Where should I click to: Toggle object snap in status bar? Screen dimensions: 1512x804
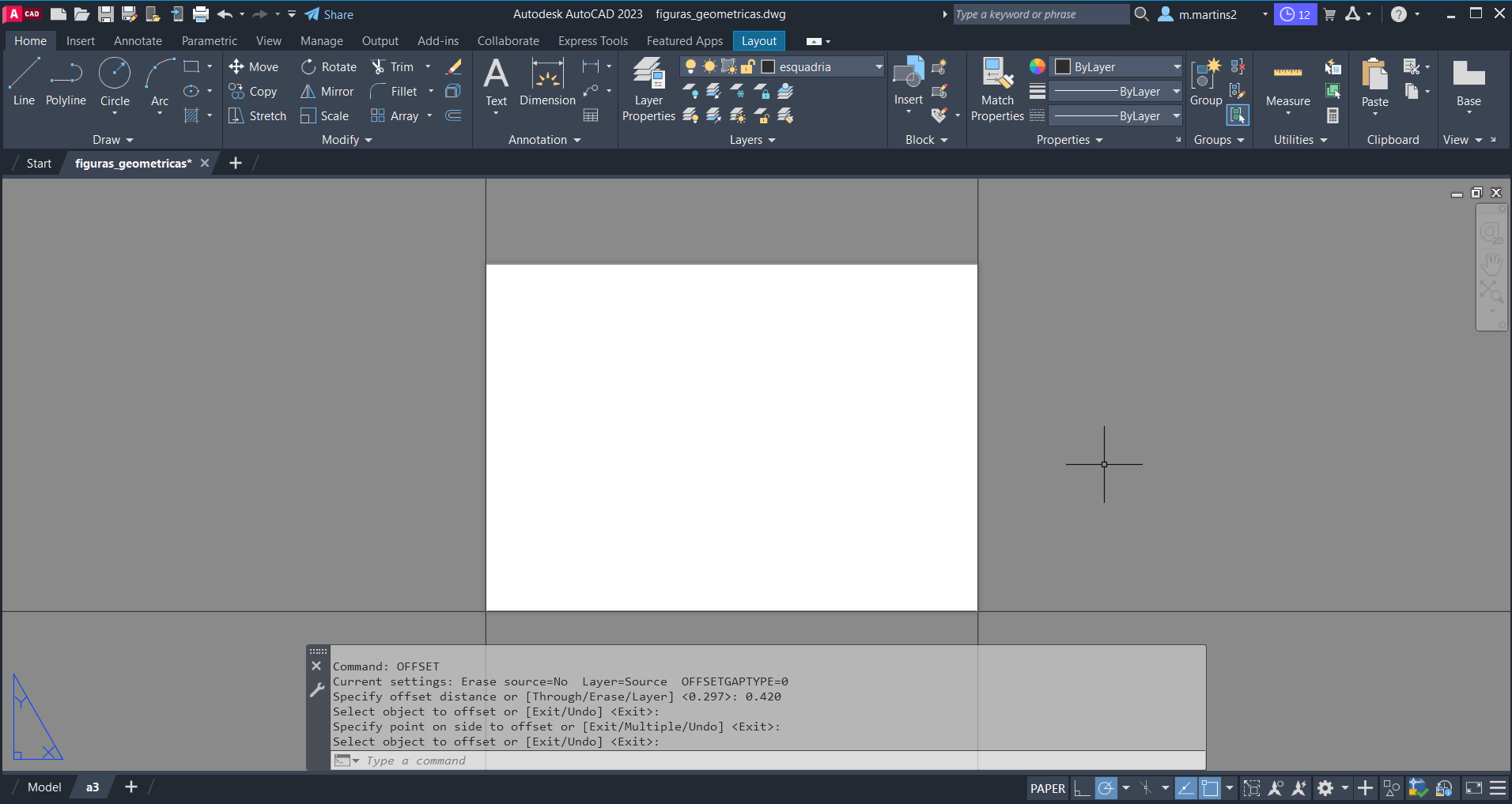pos(1210,788)
